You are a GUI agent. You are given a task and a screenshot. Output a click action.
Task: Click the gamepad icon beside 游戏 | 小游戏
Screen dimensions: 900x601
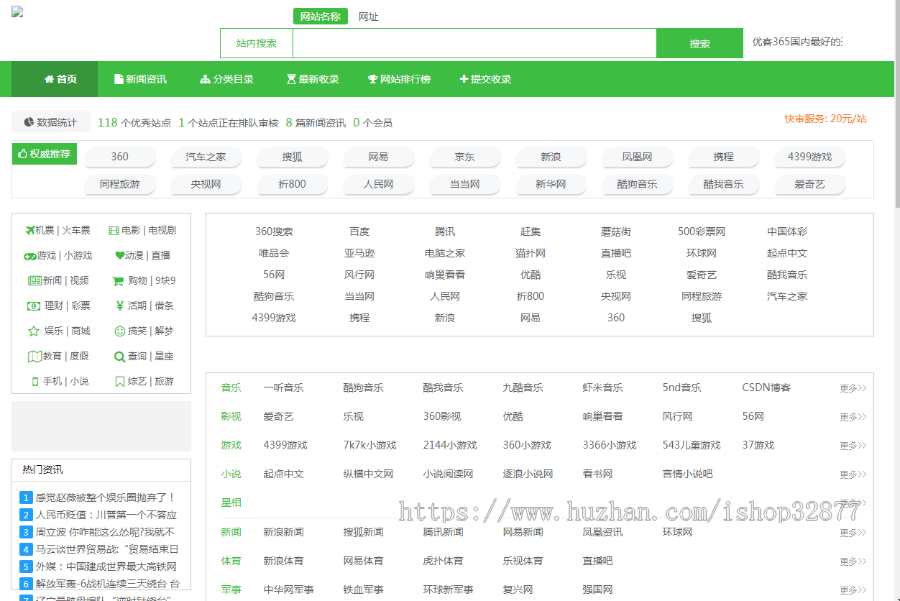pyautogui.click(x=30, y=256)
